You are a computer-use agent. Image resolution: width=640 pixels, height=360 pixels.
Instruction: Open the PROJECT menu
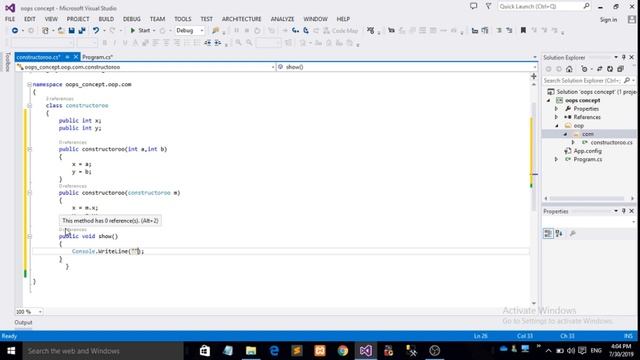pyautogui.click(x=78, y=19)
